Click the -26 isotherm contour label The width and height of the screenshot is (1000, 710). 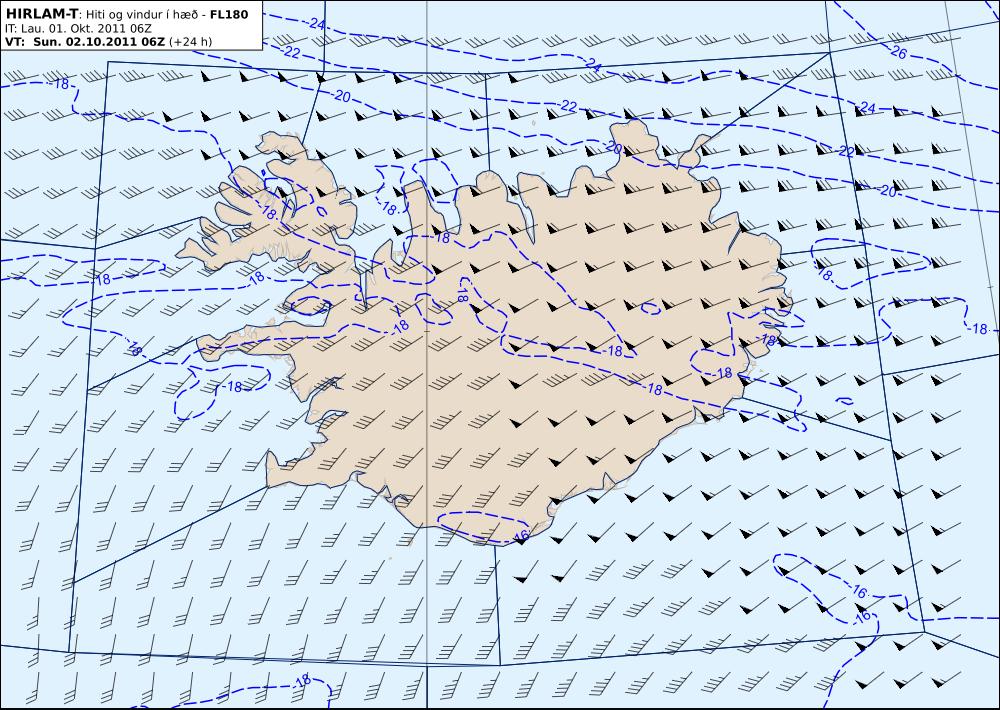pos(897,52)
